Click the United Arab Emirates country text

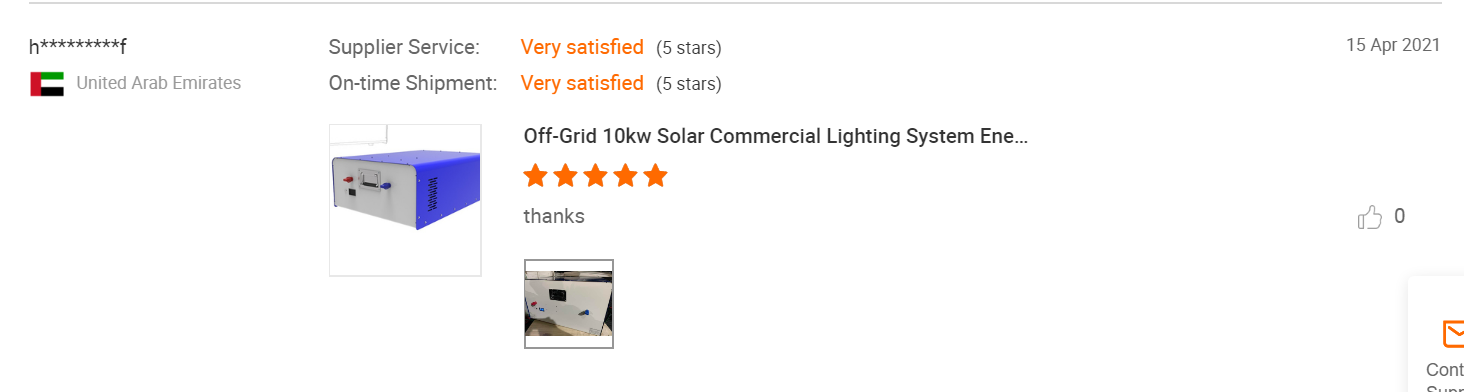coord(159,83)
